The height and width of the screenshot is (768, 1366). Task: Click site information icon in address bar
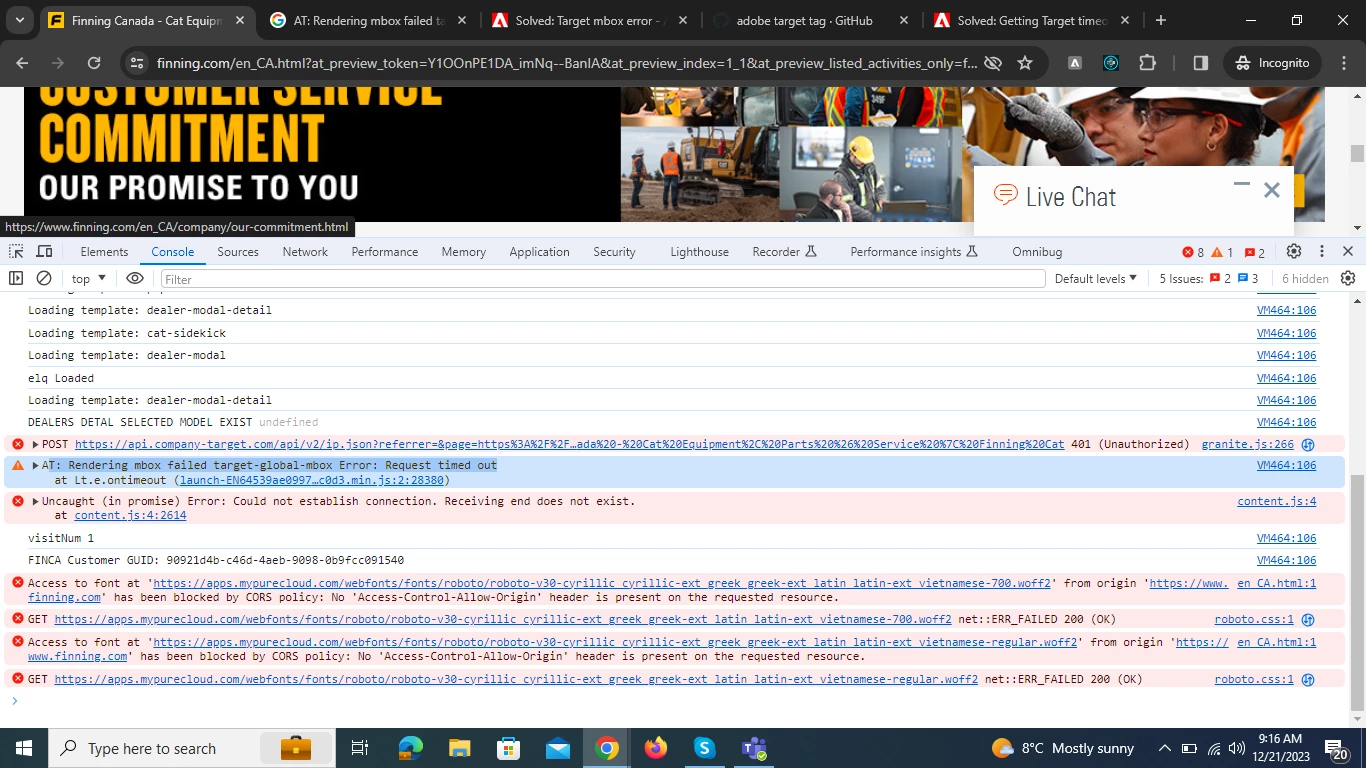[138, 63]
